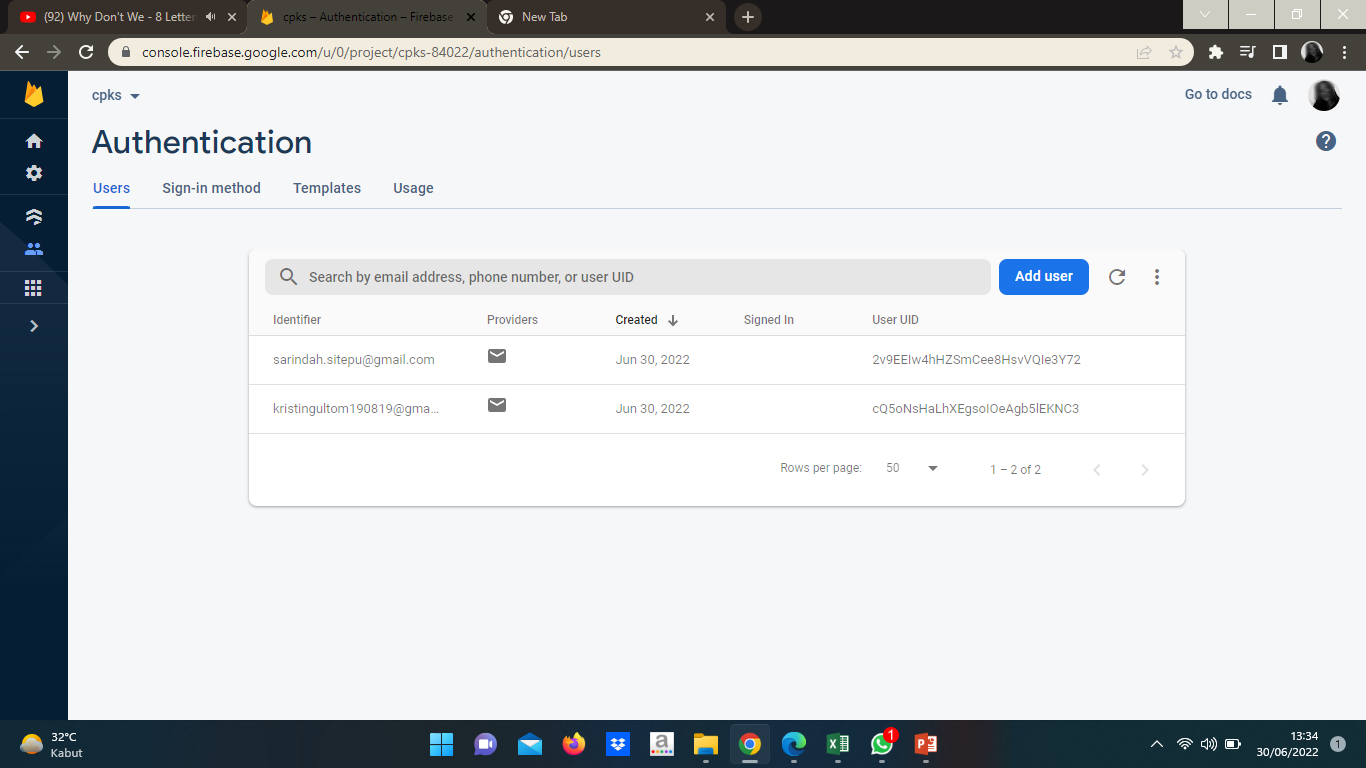Open the Go to docs link
The image size is (1366, 768).
coord(1217,94)
